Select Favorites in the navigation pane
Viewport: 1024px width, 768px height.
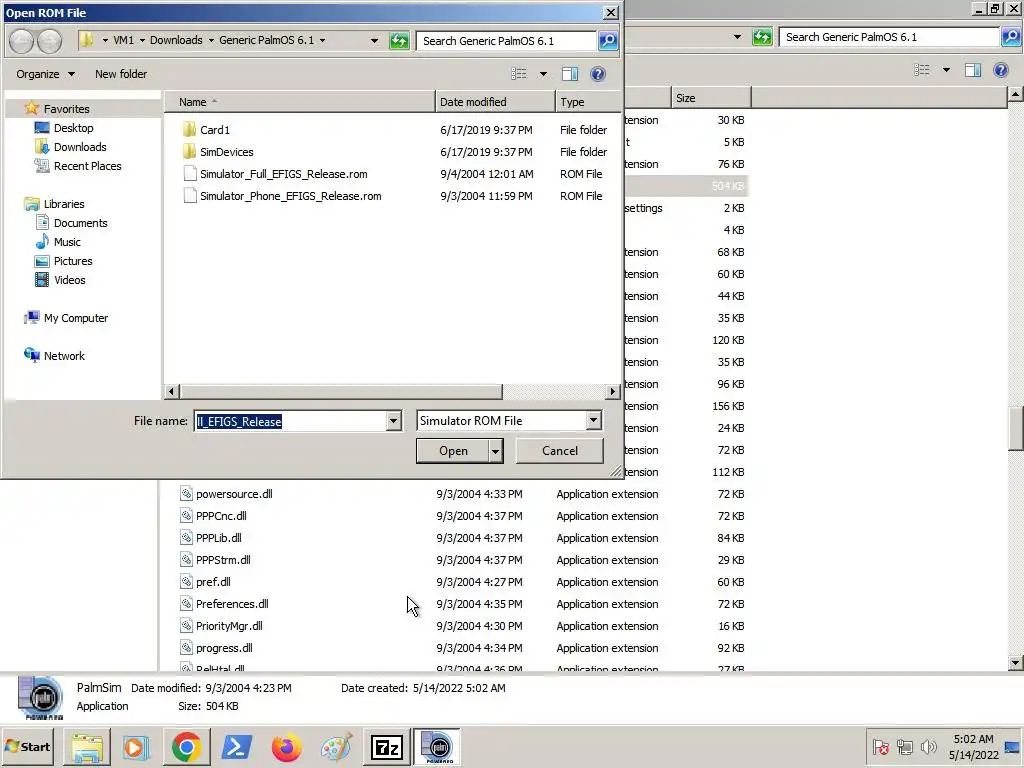point(66,109)
